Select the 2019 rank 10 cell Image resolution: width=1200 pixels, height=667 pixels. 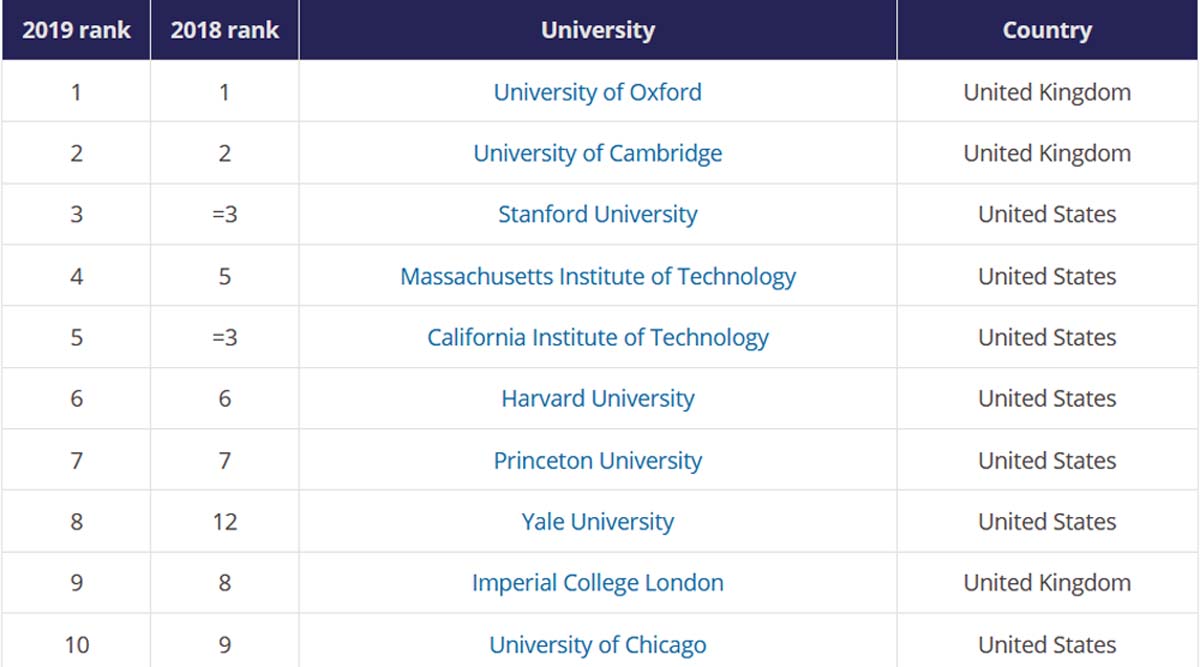click(x=76, y=644)
